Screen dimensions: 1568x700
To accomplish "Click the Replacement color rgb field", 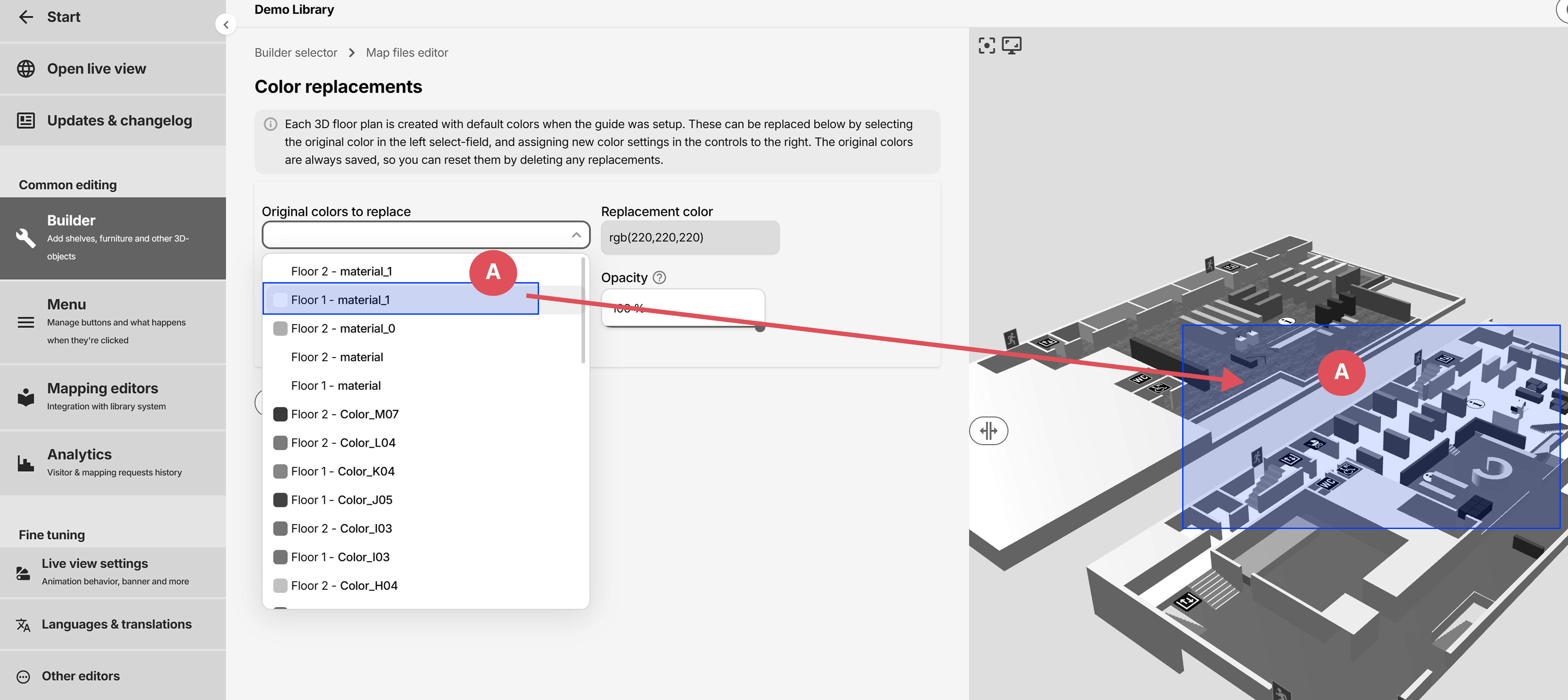I will click(x=689, y=237).
